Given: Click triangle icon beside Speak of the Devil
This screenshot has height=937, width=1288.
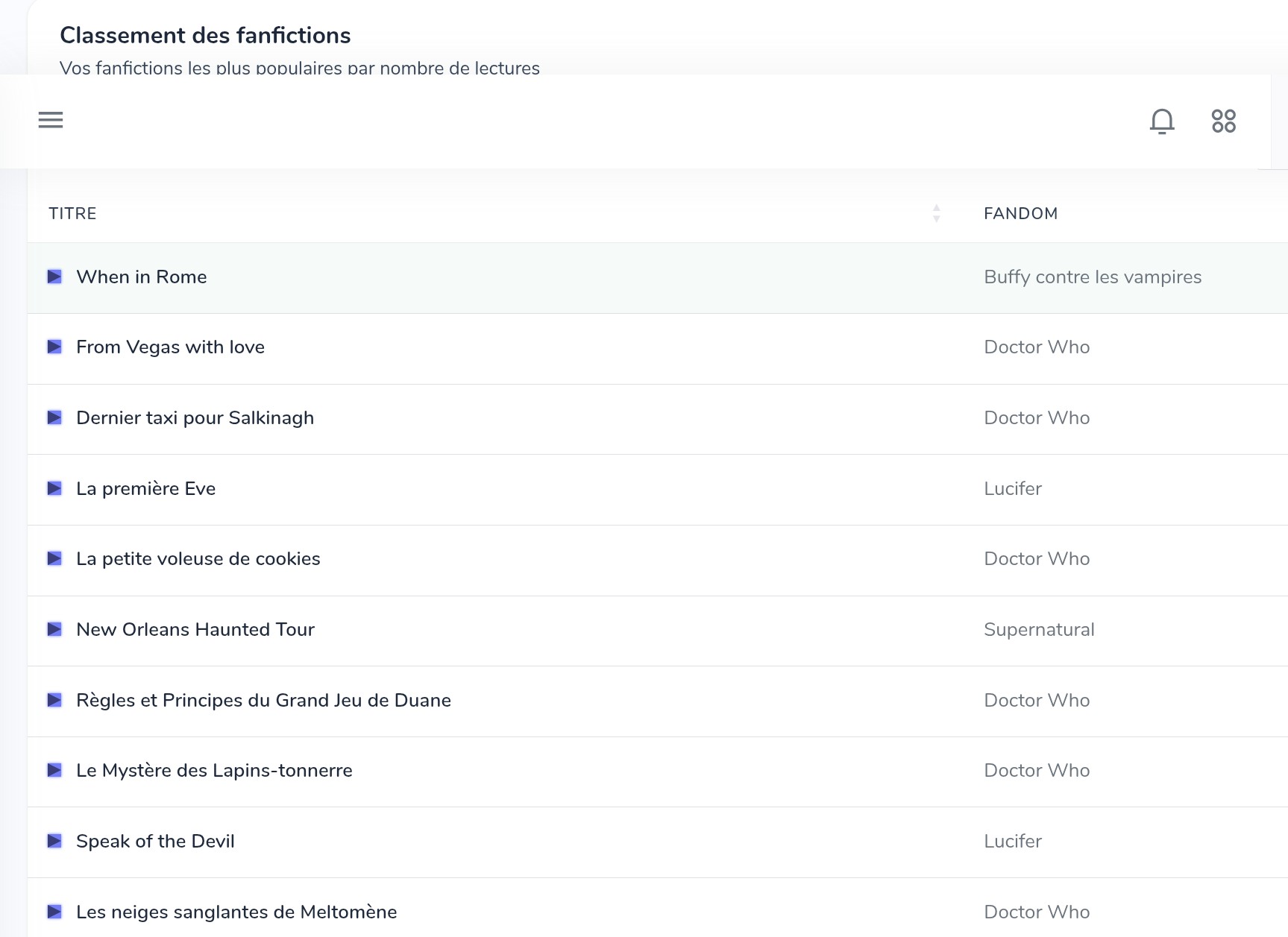Looking at the screenshot, I should pos(54,841).
